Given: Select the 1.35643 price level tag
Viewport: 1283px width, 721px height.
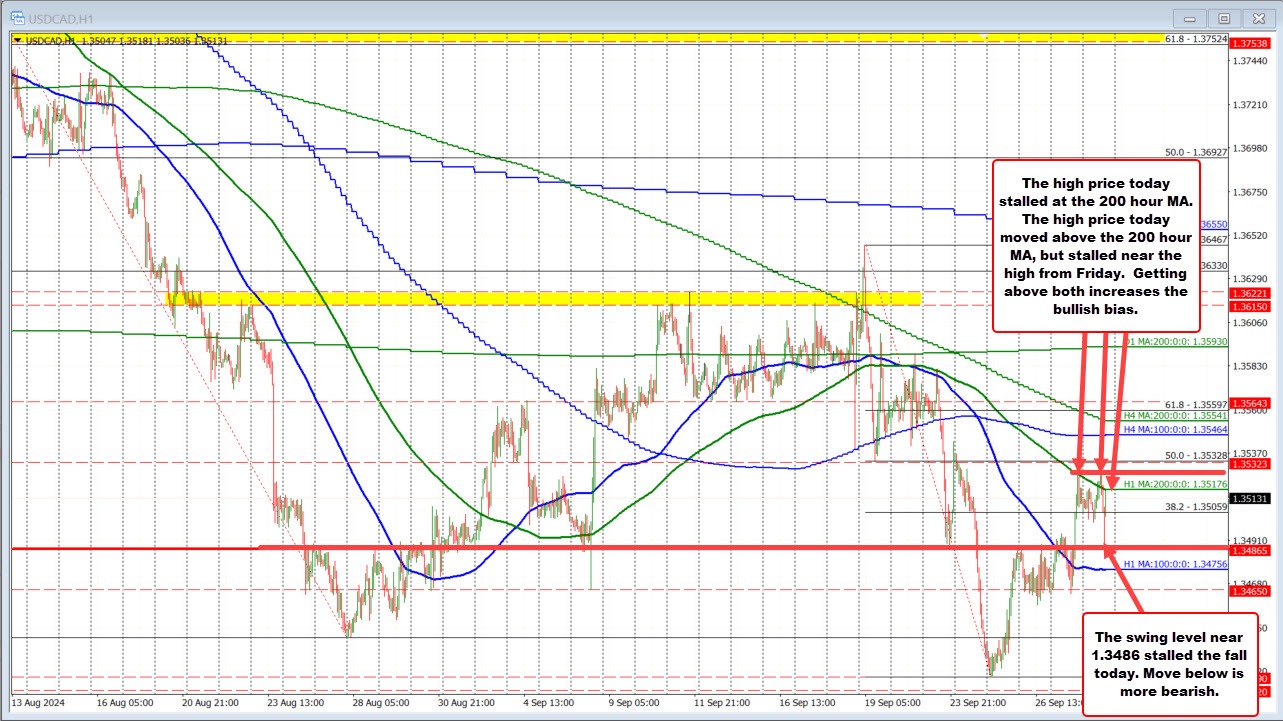Looking at the screenshot, I should 1251,404.
